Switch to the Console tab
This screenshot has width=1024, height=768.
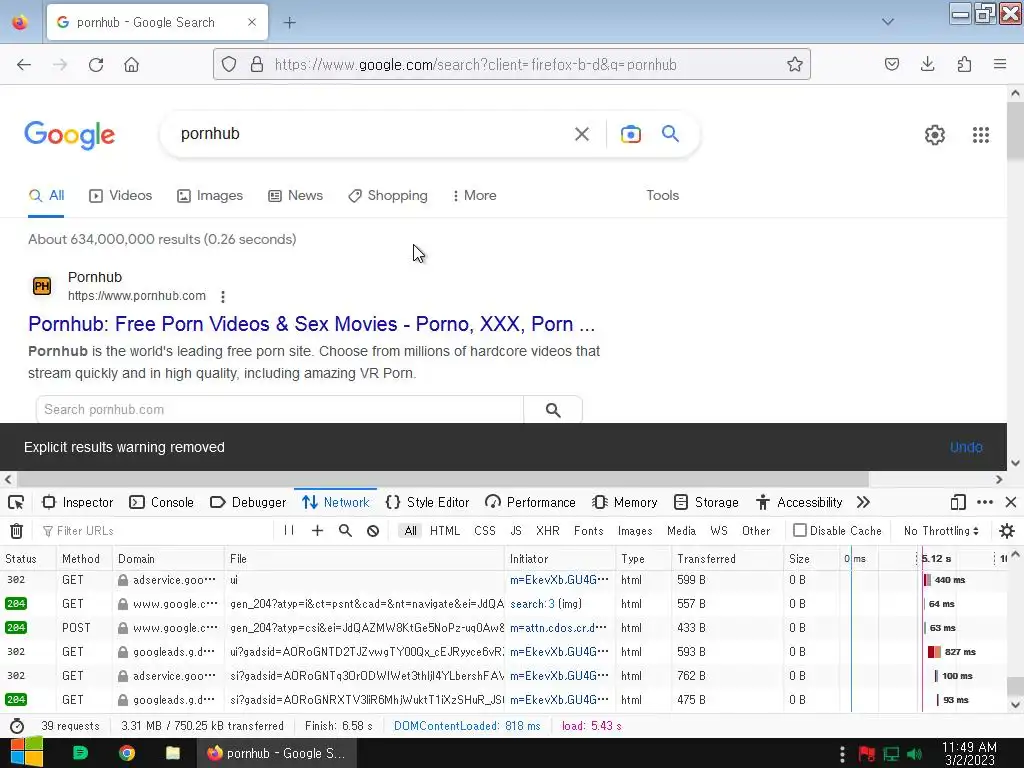click(x=161, y=502)
